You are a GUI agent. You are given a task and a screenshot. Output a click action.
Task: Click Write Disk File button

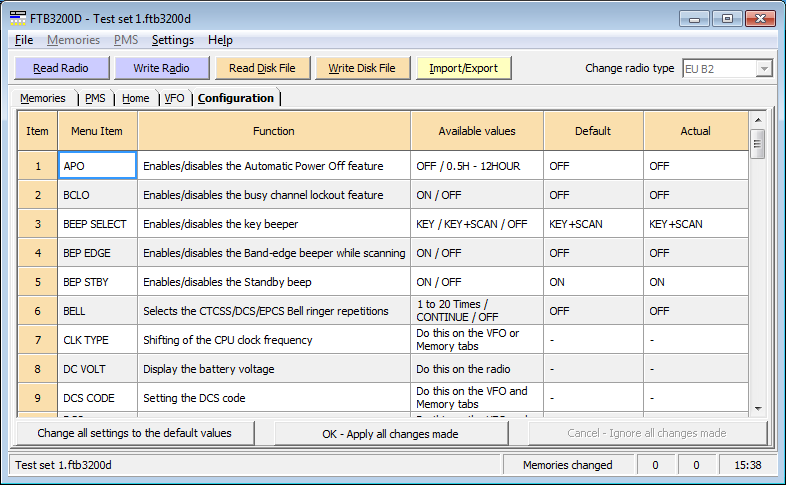[x=362, y=68]
